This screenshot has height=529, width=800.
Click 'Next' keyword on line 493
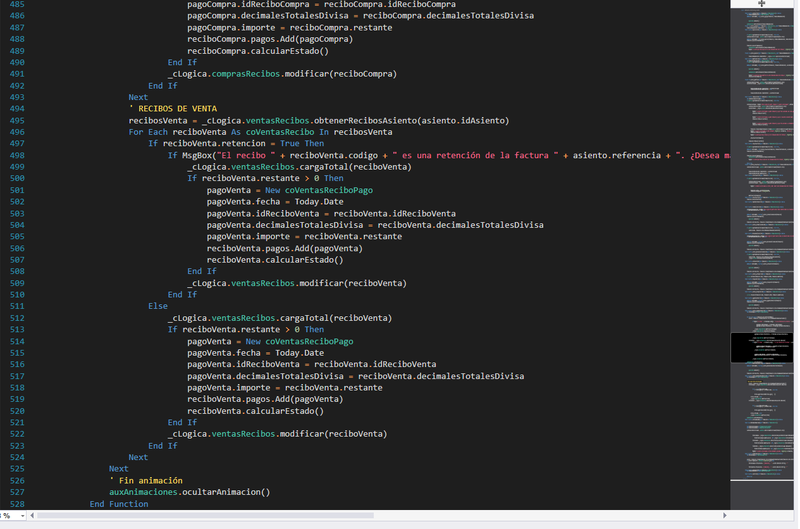(x=138, y=97)
